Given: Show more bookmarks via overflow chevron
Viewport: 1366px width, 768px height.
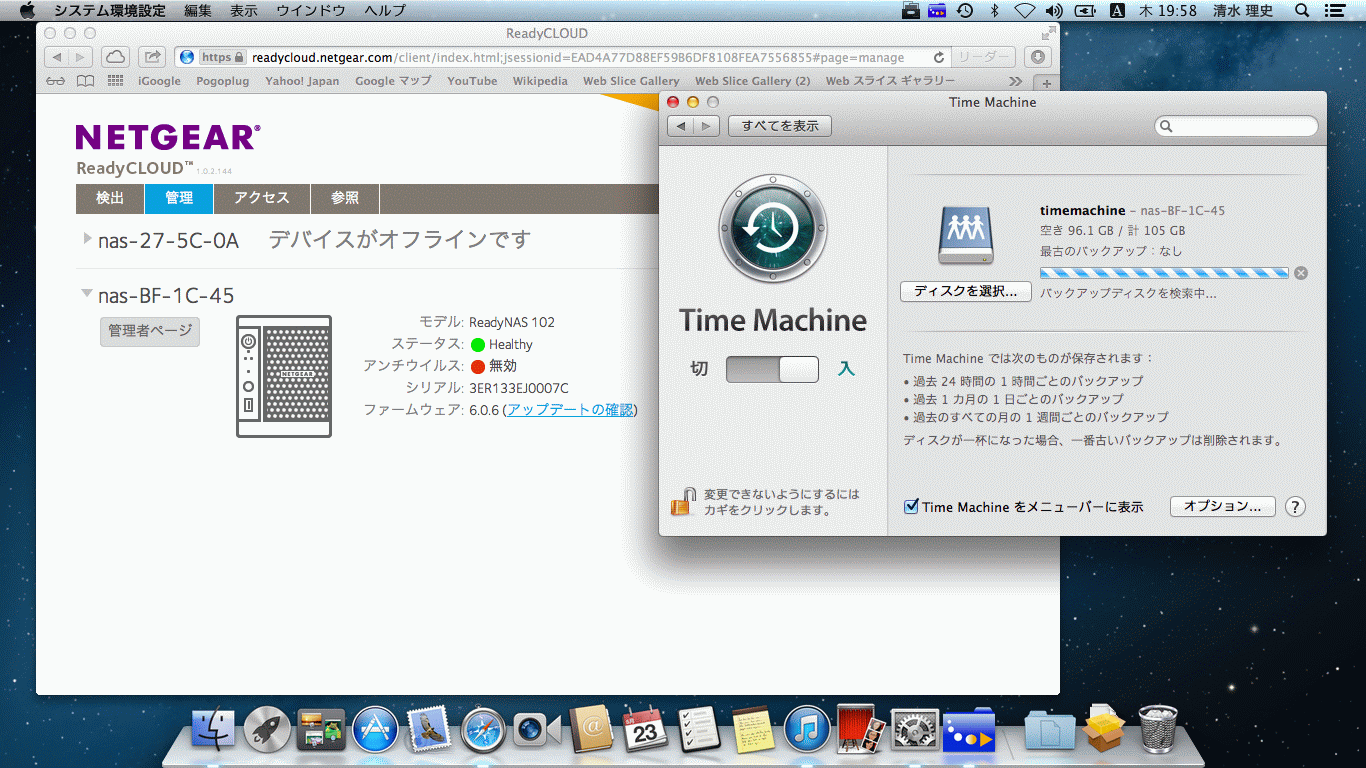Looking at the screenshot, I should pos(1016,81).
